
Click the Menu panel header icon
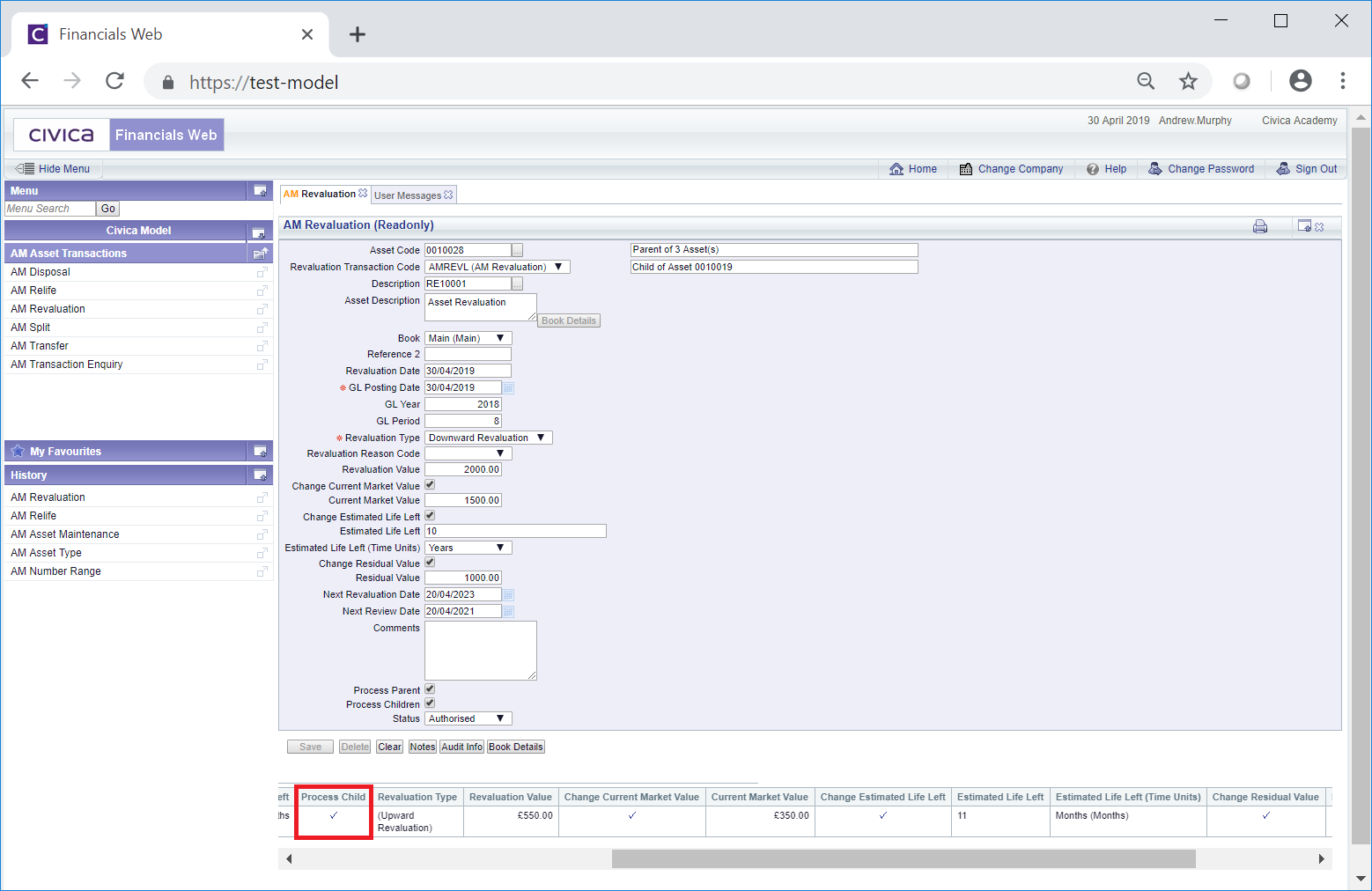(x=260, y=190)
